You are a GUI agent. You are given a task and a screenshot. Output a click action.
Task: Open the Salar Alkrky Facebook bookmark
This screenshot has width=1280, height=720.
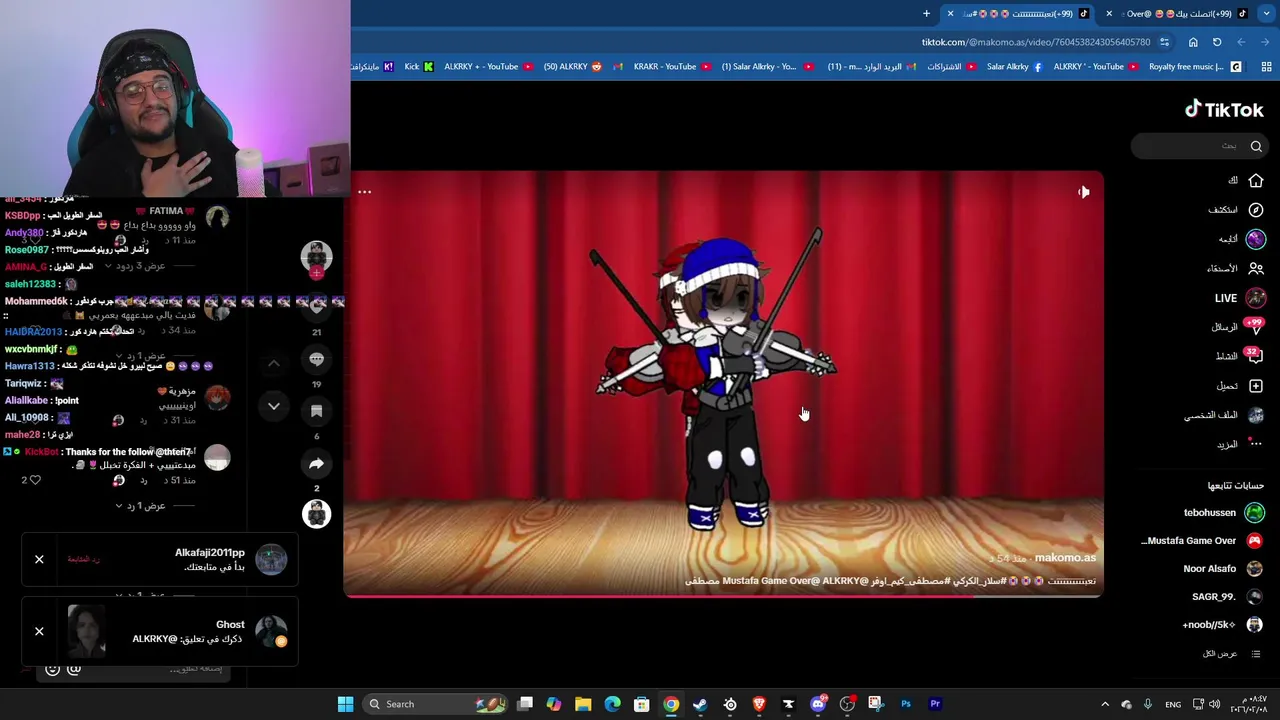1014,67
